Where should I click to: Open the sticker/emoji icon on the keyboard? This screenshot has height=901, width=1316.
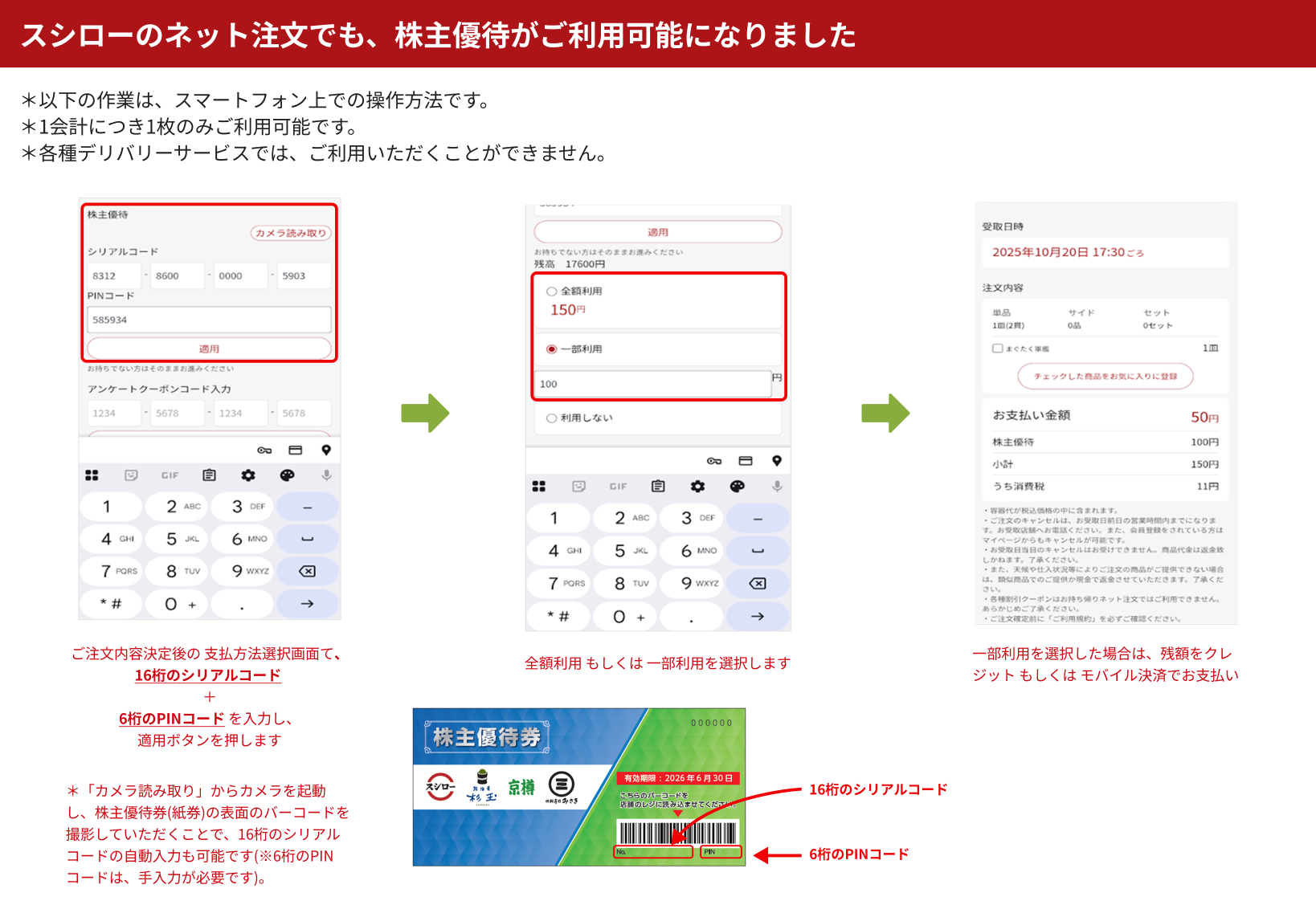[x=130, y=475]
